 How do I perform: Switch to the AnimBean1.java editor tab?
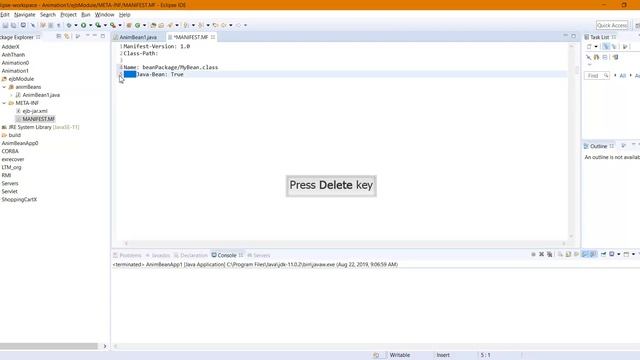tap(138, 37)
